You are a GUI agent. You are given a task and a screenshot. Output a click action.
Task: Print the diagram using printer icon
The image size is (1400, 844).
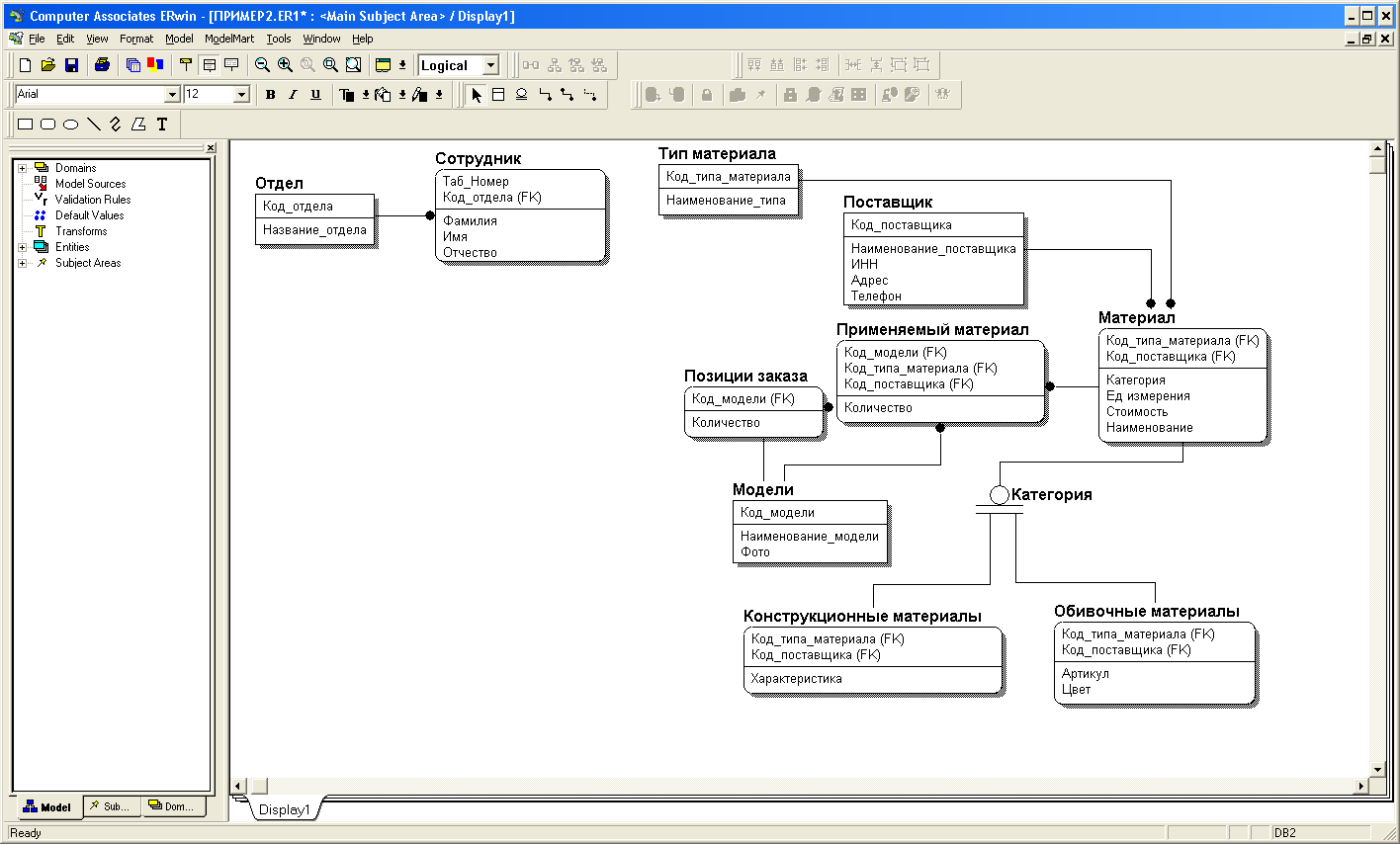[x=102, y=65]
